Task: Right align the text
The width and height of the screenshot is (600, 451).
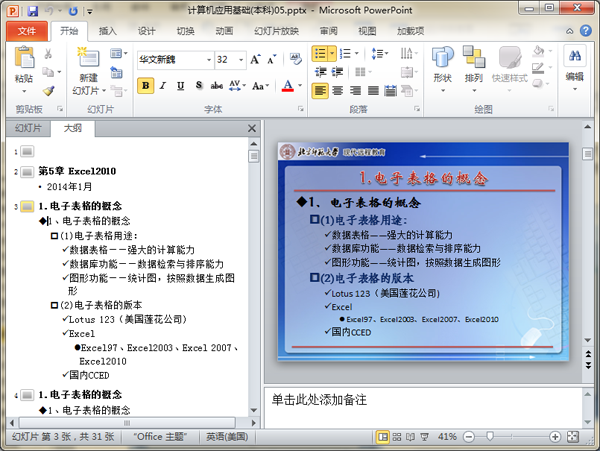Action: pos(355,91)
